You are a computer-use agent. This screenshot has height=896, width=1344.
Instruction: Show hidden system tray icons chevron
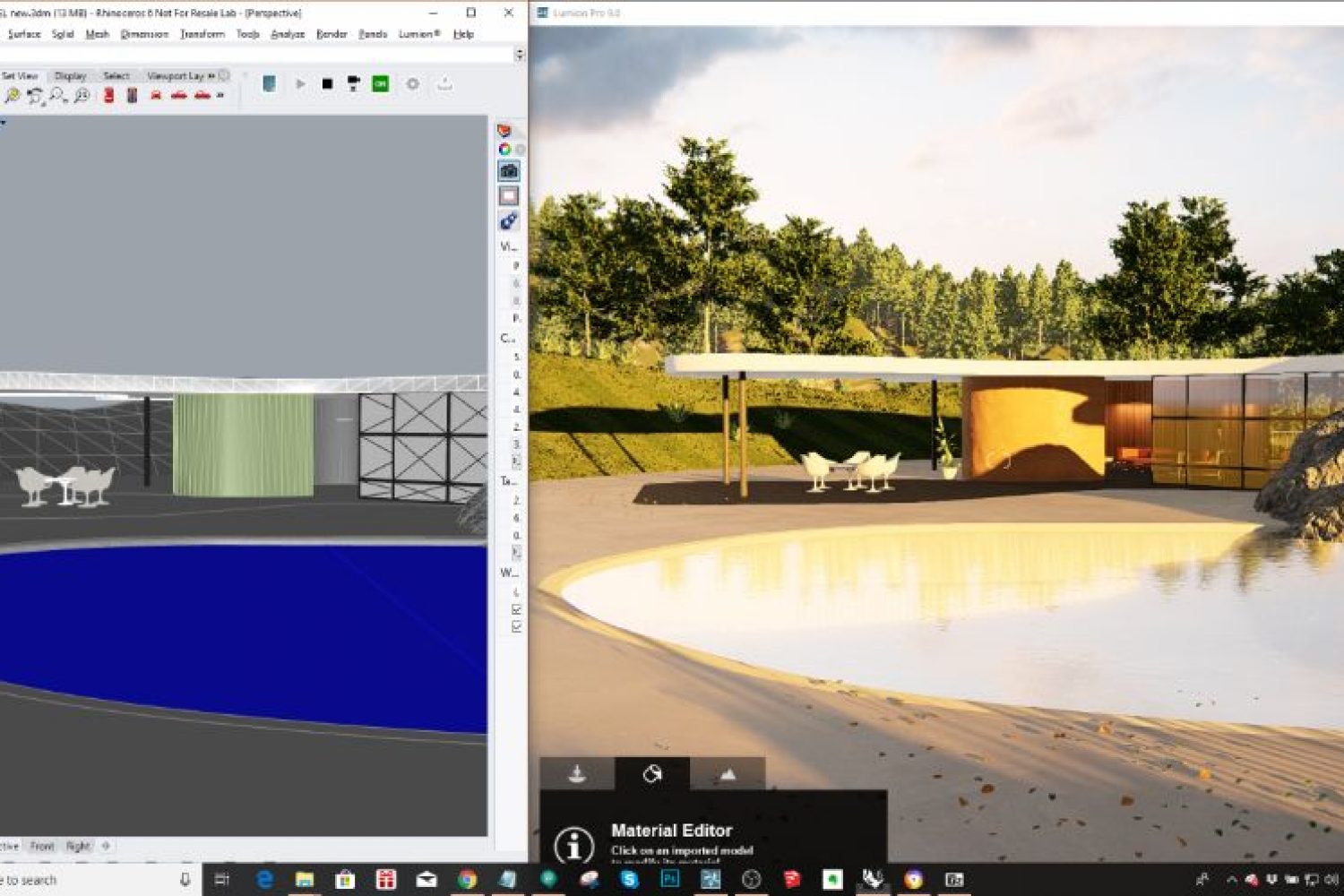1231,880
